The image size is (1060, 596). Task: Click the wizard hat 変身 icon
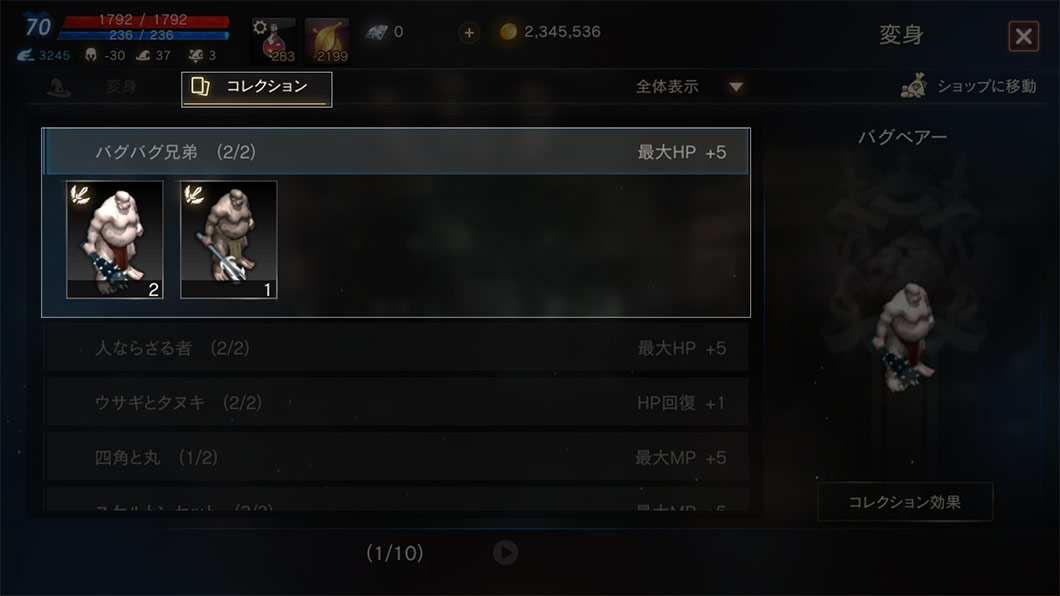tap(59, 86)
